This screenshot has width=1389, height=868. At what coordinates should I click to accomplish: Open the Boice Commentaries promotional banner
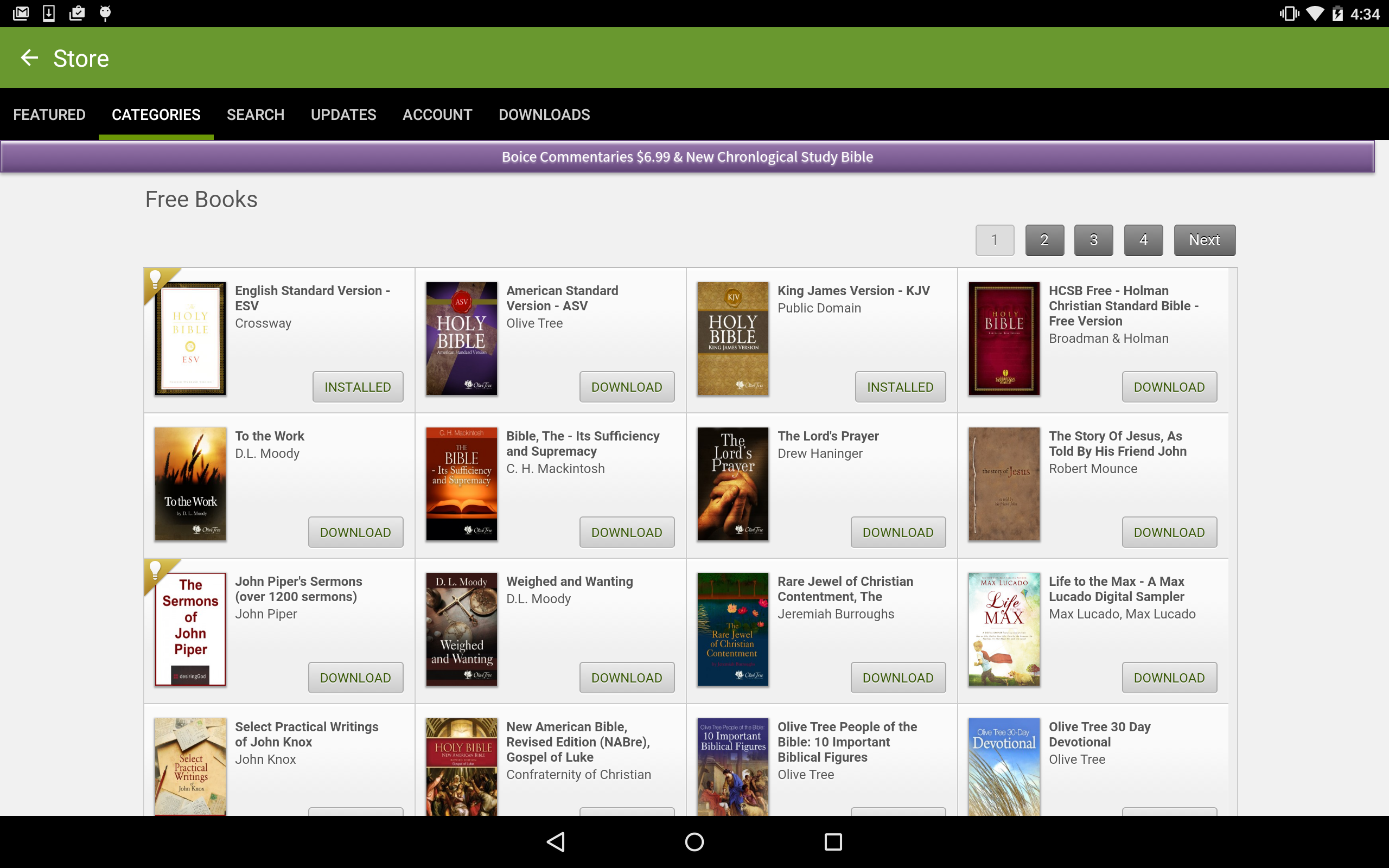[x=687, y=156]
